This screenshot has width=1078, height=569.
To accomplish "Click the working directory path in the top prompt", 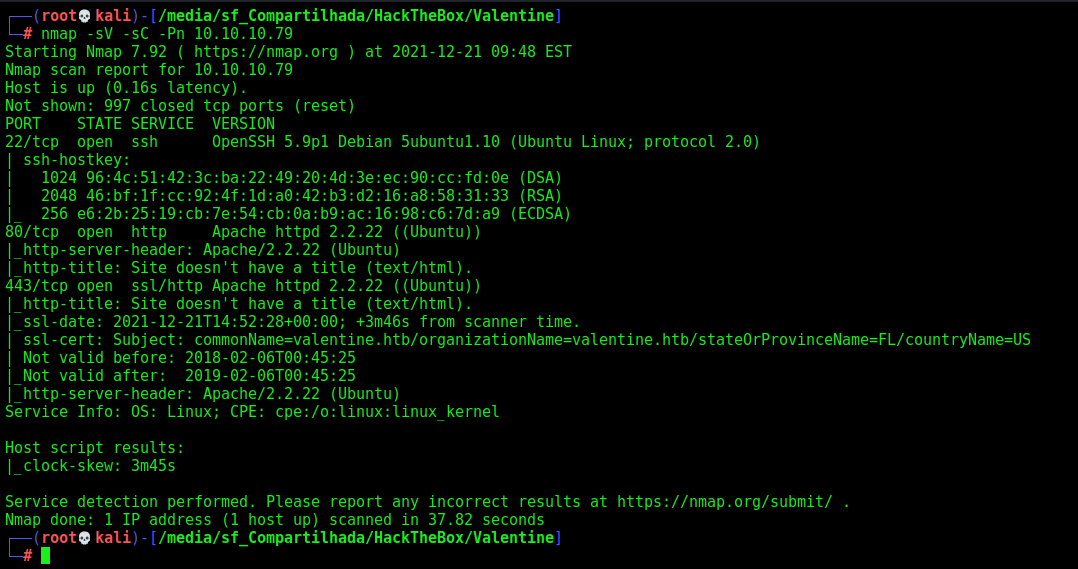I will coord(356,16).
